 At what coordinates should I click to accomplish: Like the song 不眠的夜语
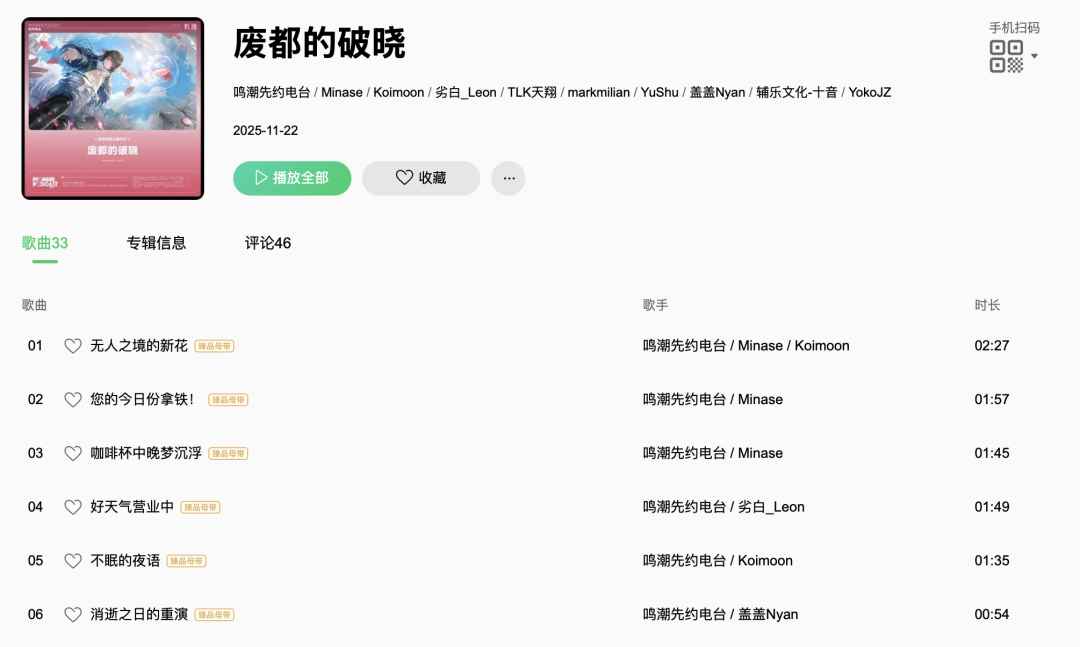click(x=73, y=561)
